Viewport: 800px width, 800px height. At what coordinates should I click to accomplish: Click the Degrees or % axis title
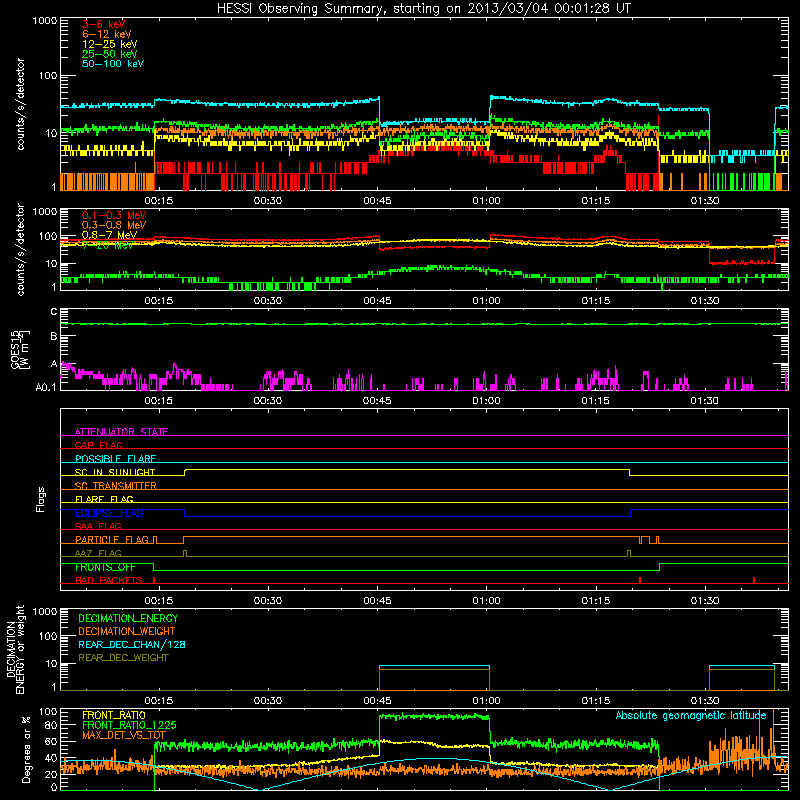pos(27,750)
